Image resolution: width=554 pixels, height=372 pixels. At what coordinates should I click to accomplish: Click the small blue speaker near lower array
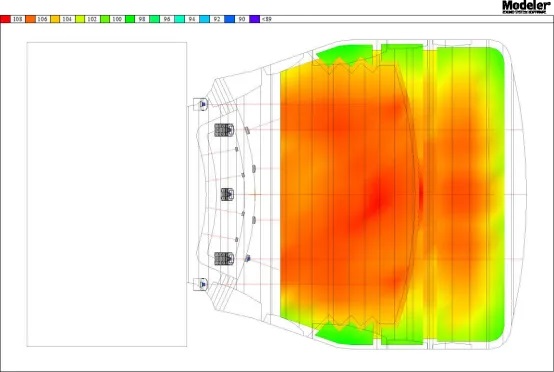pos(248,259)
